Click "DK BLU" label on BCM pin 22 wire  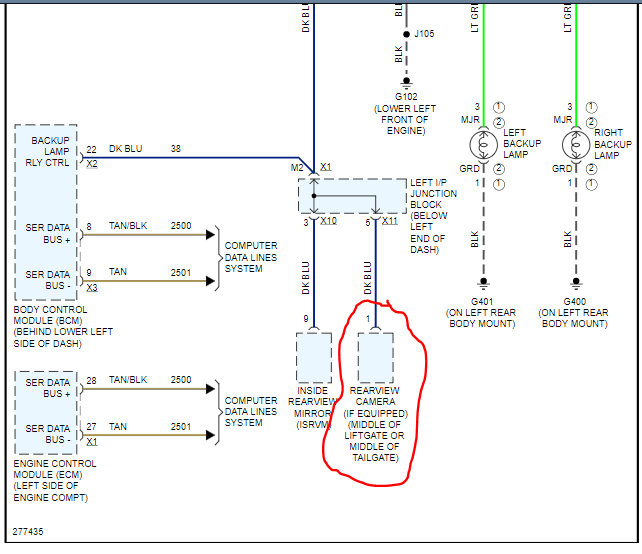pos(125,149)
